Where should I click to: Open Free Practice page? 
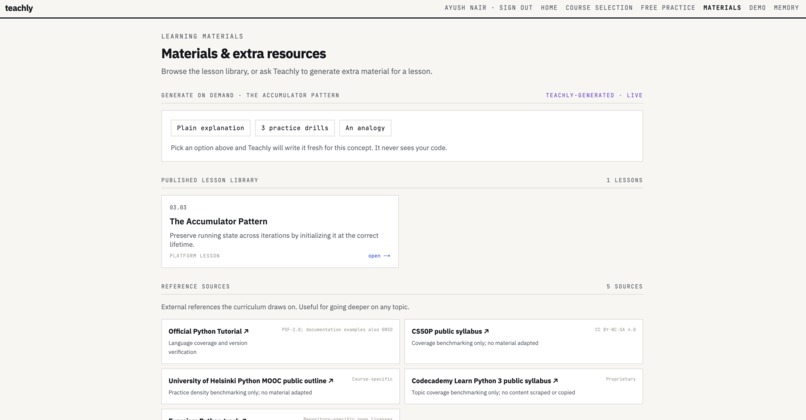coord(668,8)
